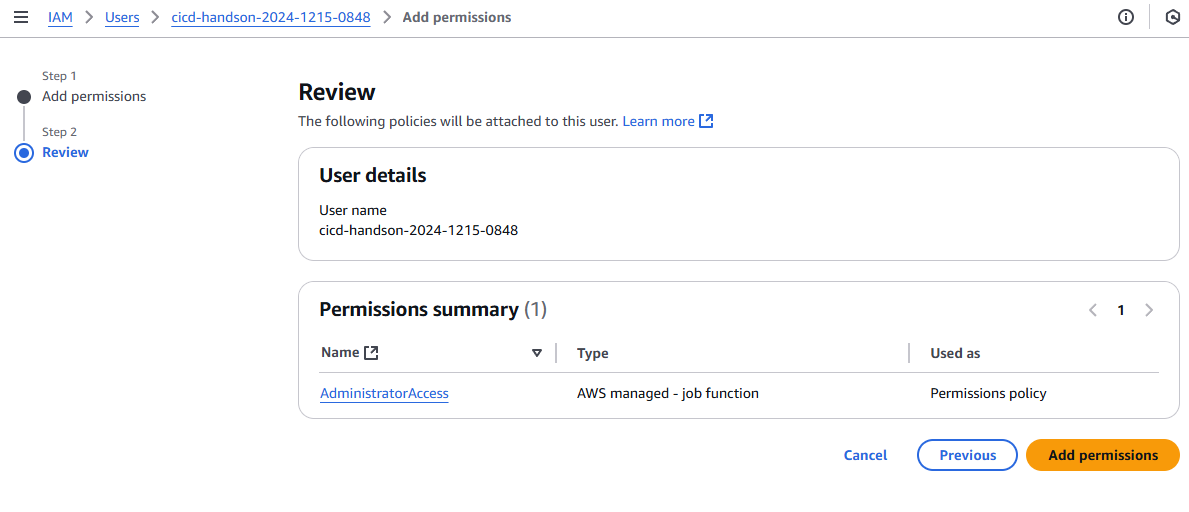Go to next page of permissions summary
Image resolution: width=1189 pixels, height=512 pixels.
click(1149, 310)
